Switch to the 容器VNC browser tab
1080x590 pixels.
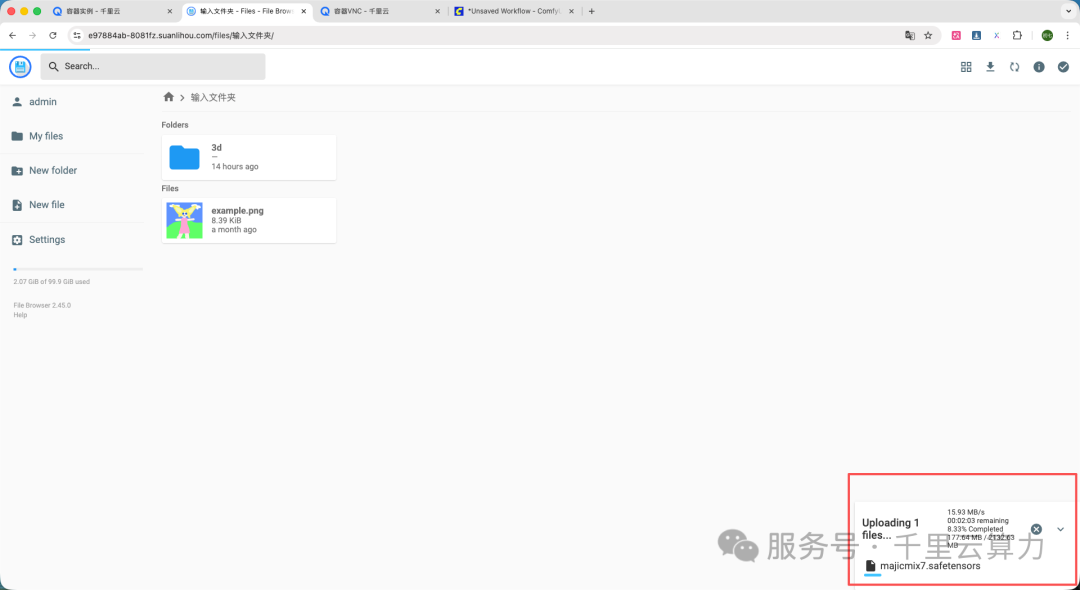pos(380,11)
